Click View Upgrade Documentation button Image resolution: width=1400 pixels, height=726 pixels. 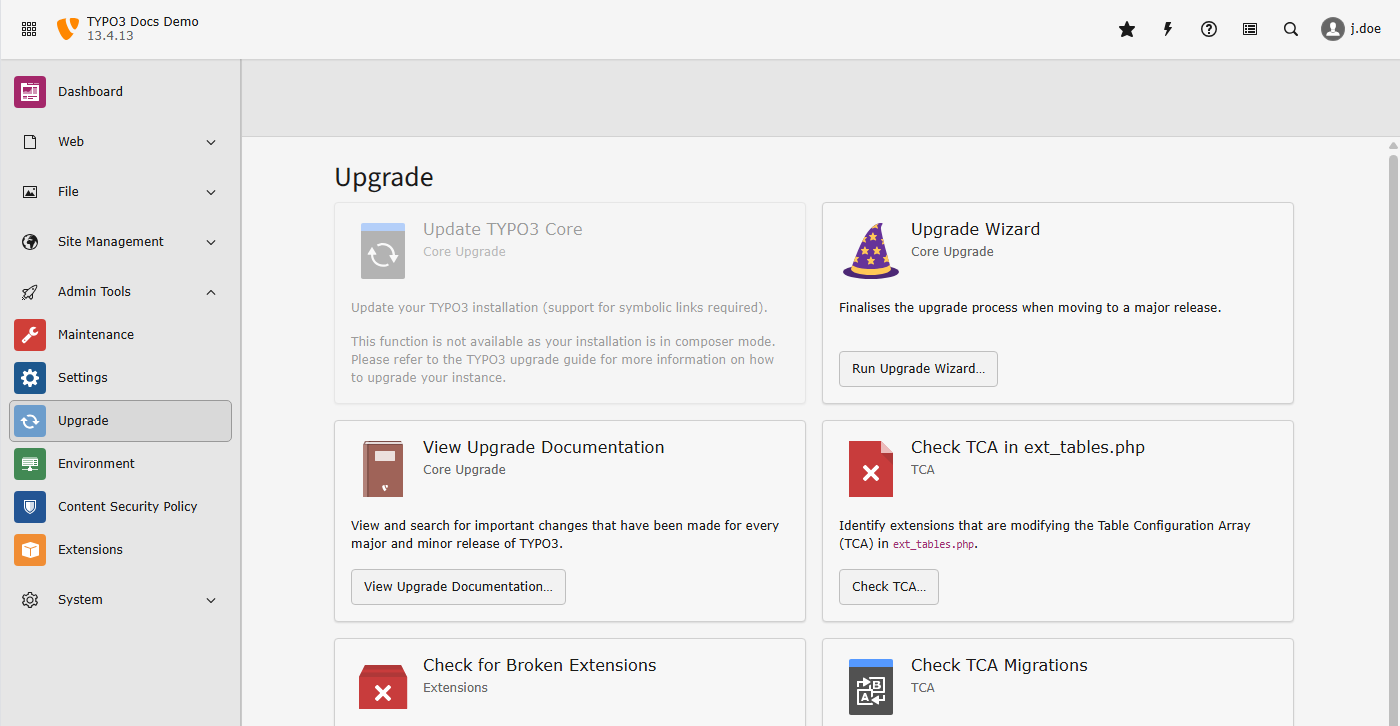[458, 587]
